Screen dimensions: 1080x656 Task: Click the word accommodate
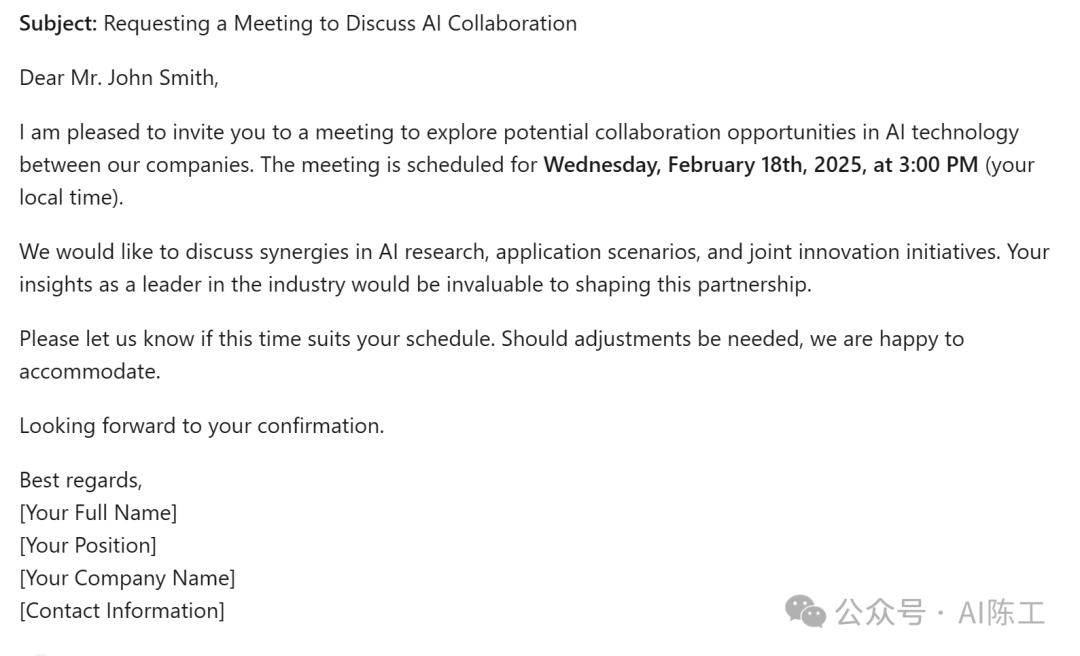tap(90, 371)
